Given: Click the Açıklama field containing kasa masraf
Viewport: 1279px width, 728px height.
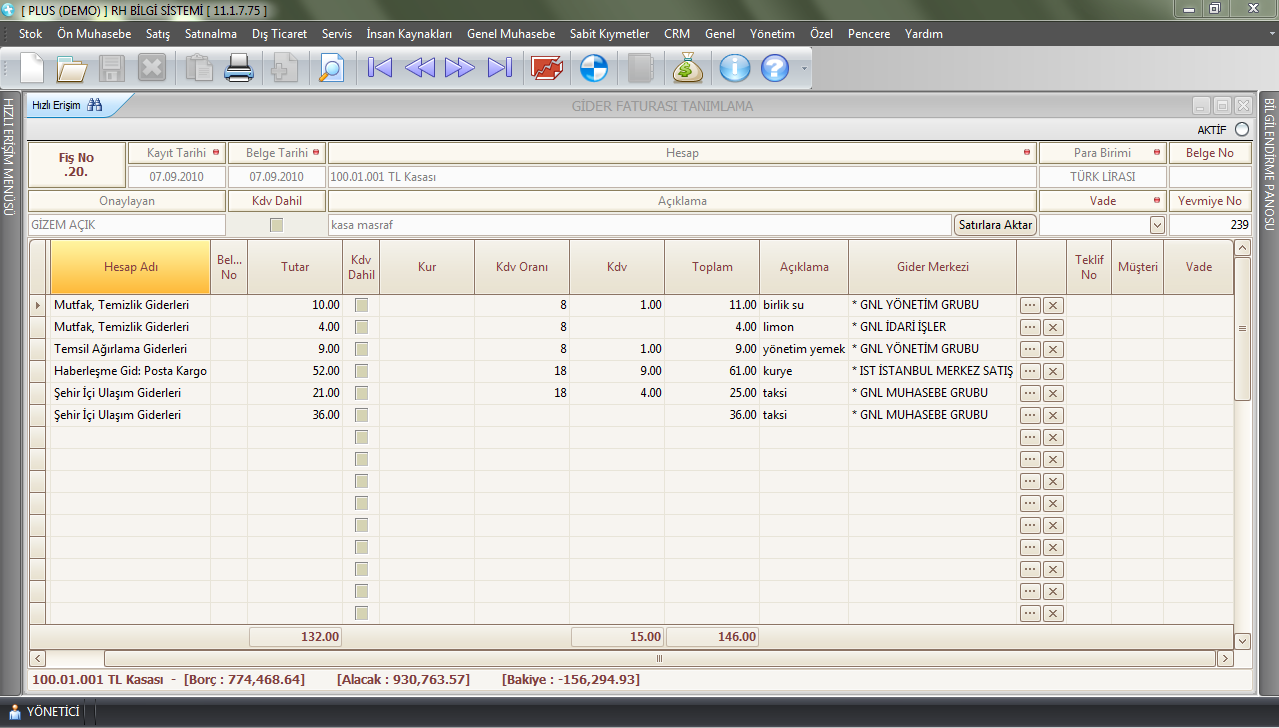Looking at the screenshot, I should click(x=639, y=225).
